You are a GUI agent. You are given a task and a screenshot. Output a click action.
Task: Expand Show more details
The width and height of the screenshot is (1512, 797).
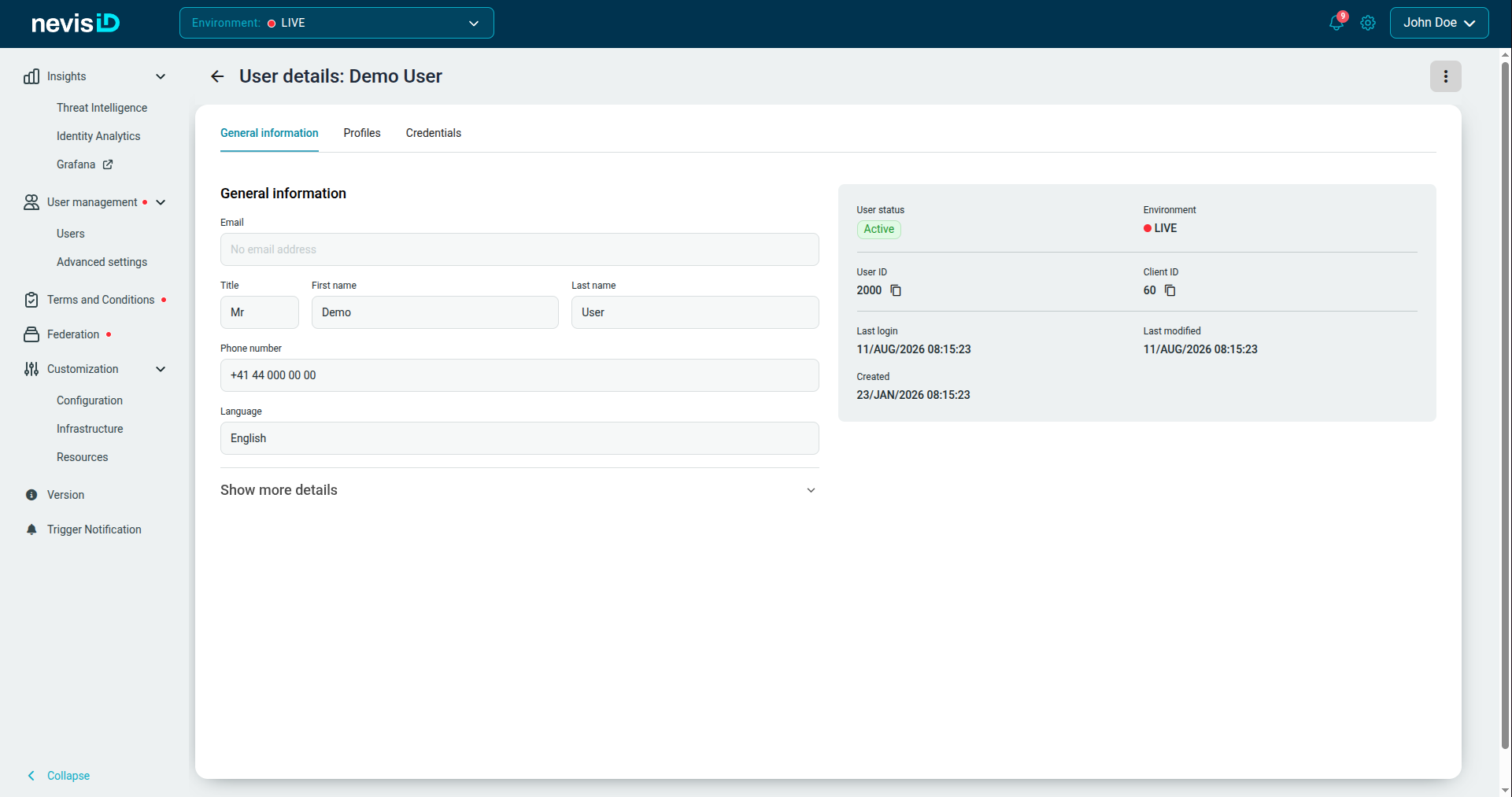pyautogui.click(x=519, y=490)
